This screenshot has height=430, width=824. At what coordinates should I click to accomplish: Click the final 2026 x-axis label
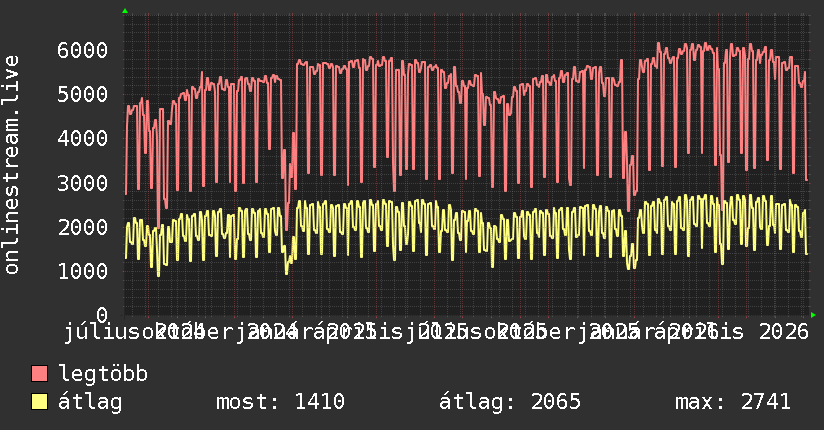[x=784, y=332]
